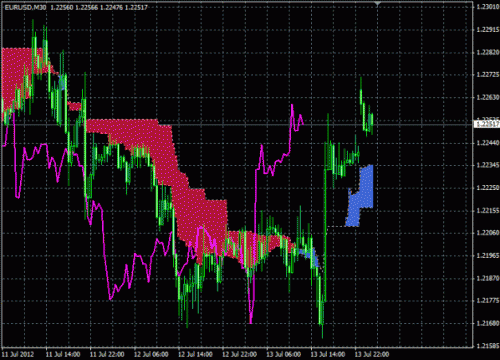Image resolution: width=500 pixels, height=360 pixels.
Task: Click the 12 Jul 06:00 time label
Action: 151,354
